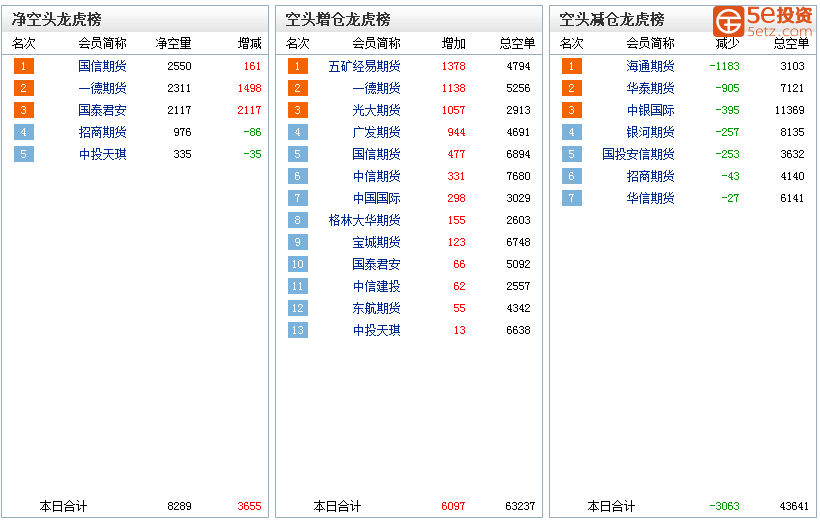Open 国信期货 in the 净空头龙虎榜 table
This screenshot has height=524, width=820.
tap(102, 66)
